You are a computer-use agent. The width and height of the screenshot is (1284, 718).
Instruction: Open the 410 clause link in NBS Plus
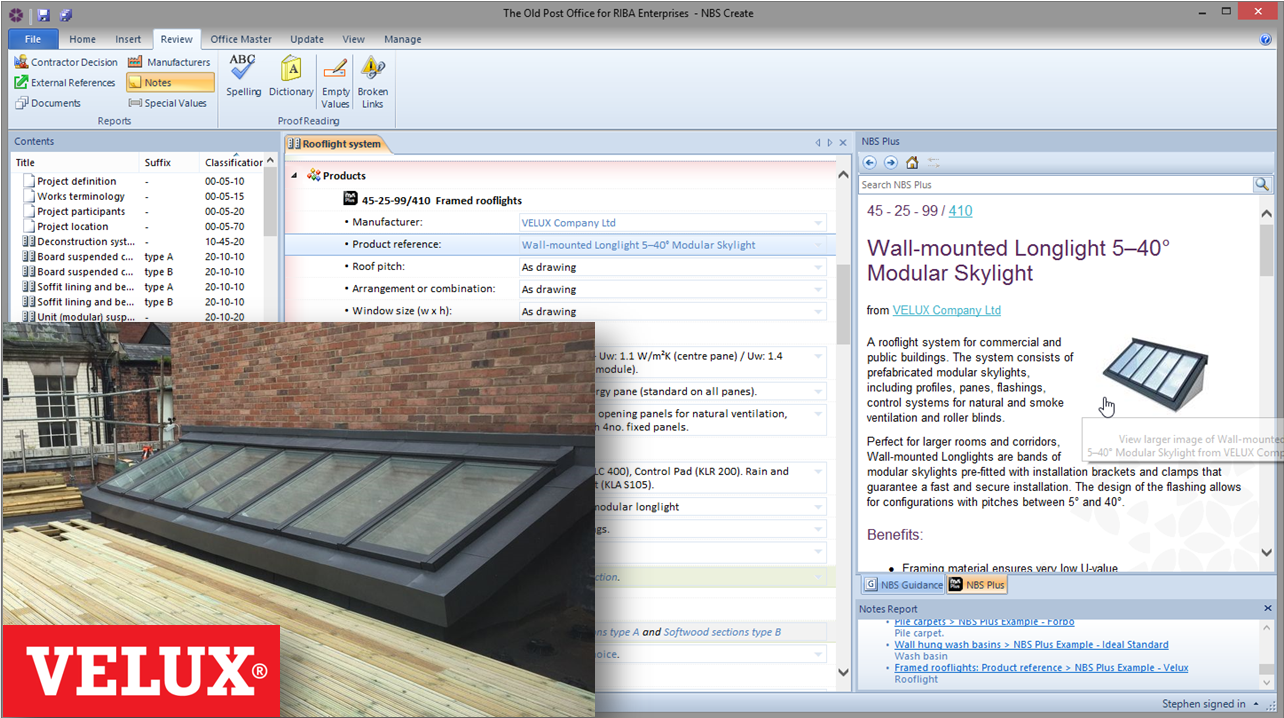(960, 211)
